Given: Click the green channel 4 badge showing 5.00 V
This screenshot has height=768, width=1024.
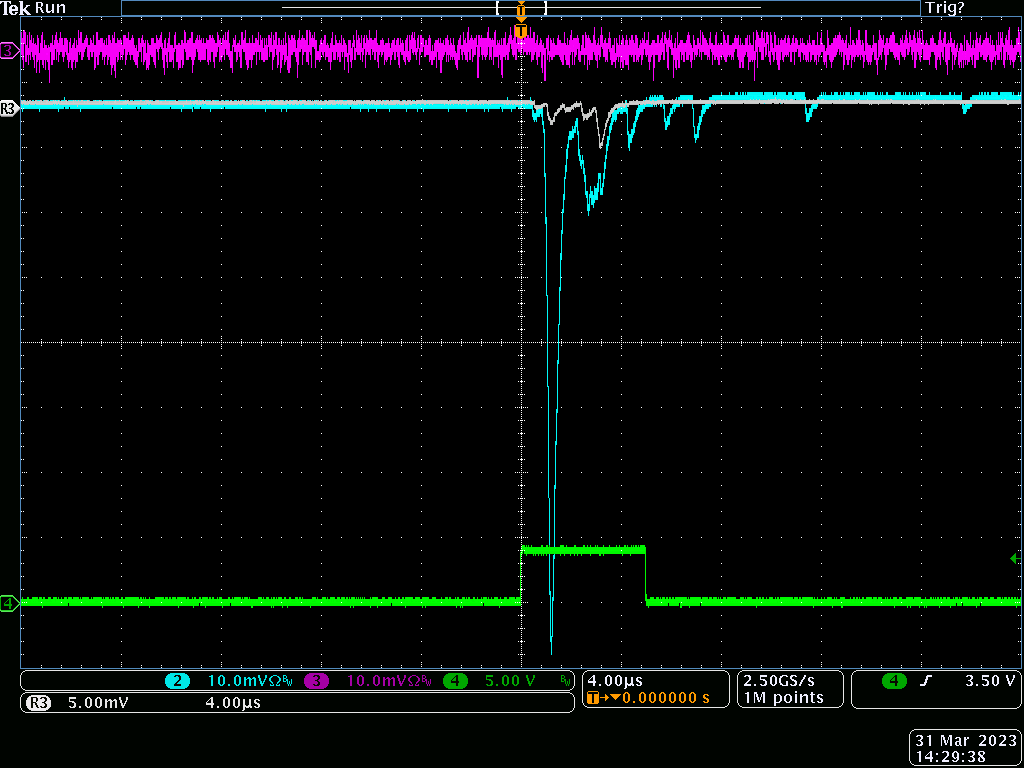Looking at the screenshot, I should click(x=455, y=681).
